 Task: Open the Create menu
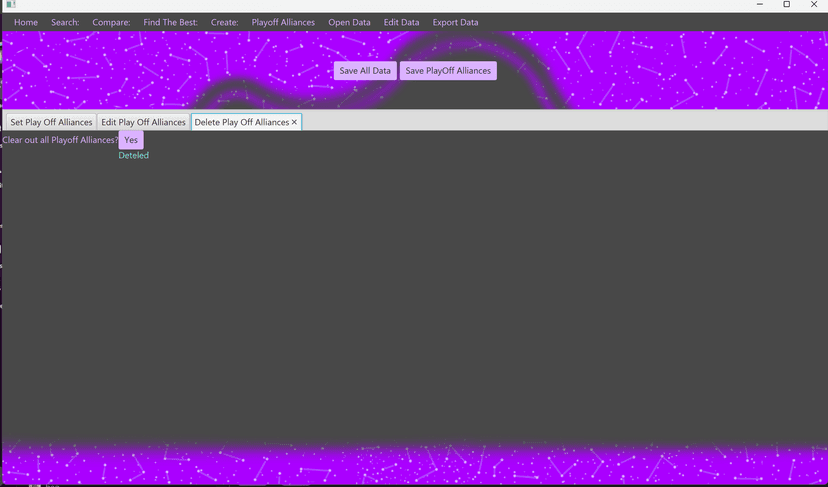(x=224, y=22)
